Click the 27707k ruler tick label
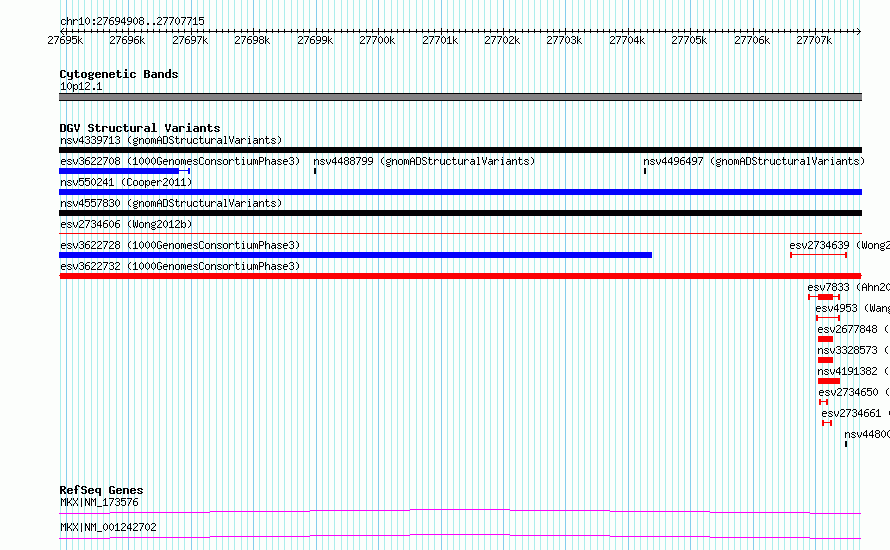 pyautogui.click(x=814, y=40)
